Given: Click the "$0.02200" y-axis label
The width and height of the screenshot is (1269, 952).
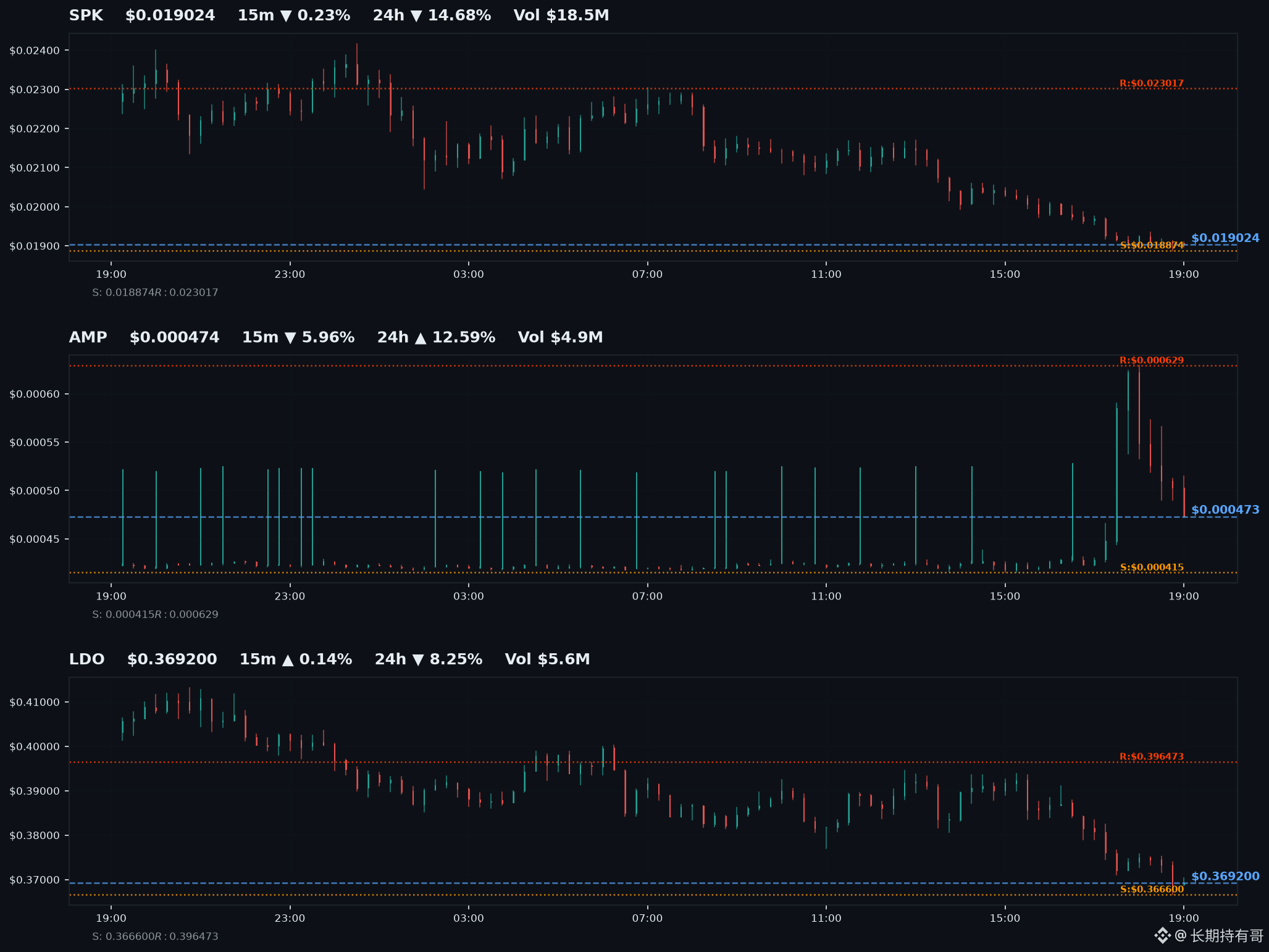Looking at the screenshot, I should tap(35, 129).
